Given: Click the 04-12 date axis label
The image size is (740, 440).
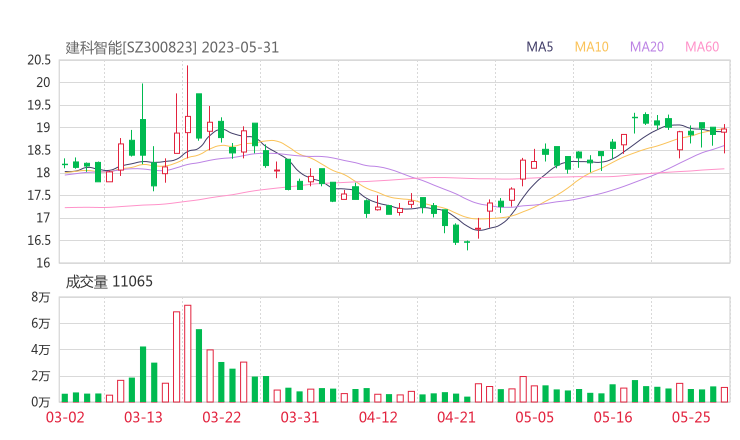Looking at the screenshot, I should 378,417.
